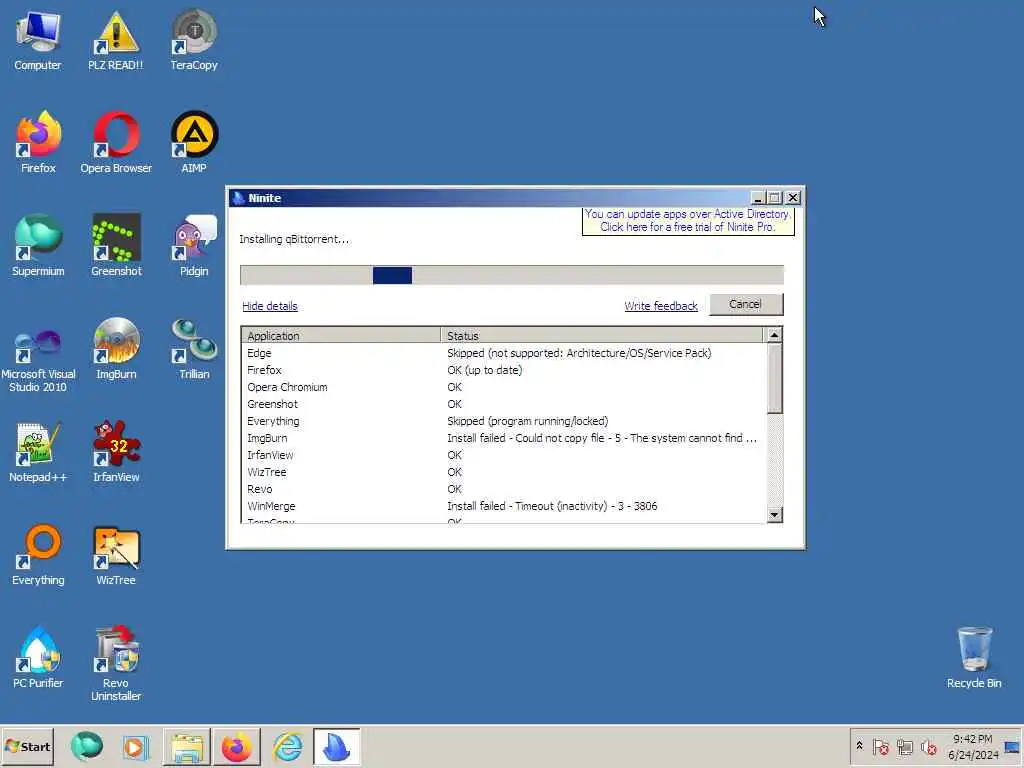
Task: Click the Application column header
Action: (x=341, y=335)
